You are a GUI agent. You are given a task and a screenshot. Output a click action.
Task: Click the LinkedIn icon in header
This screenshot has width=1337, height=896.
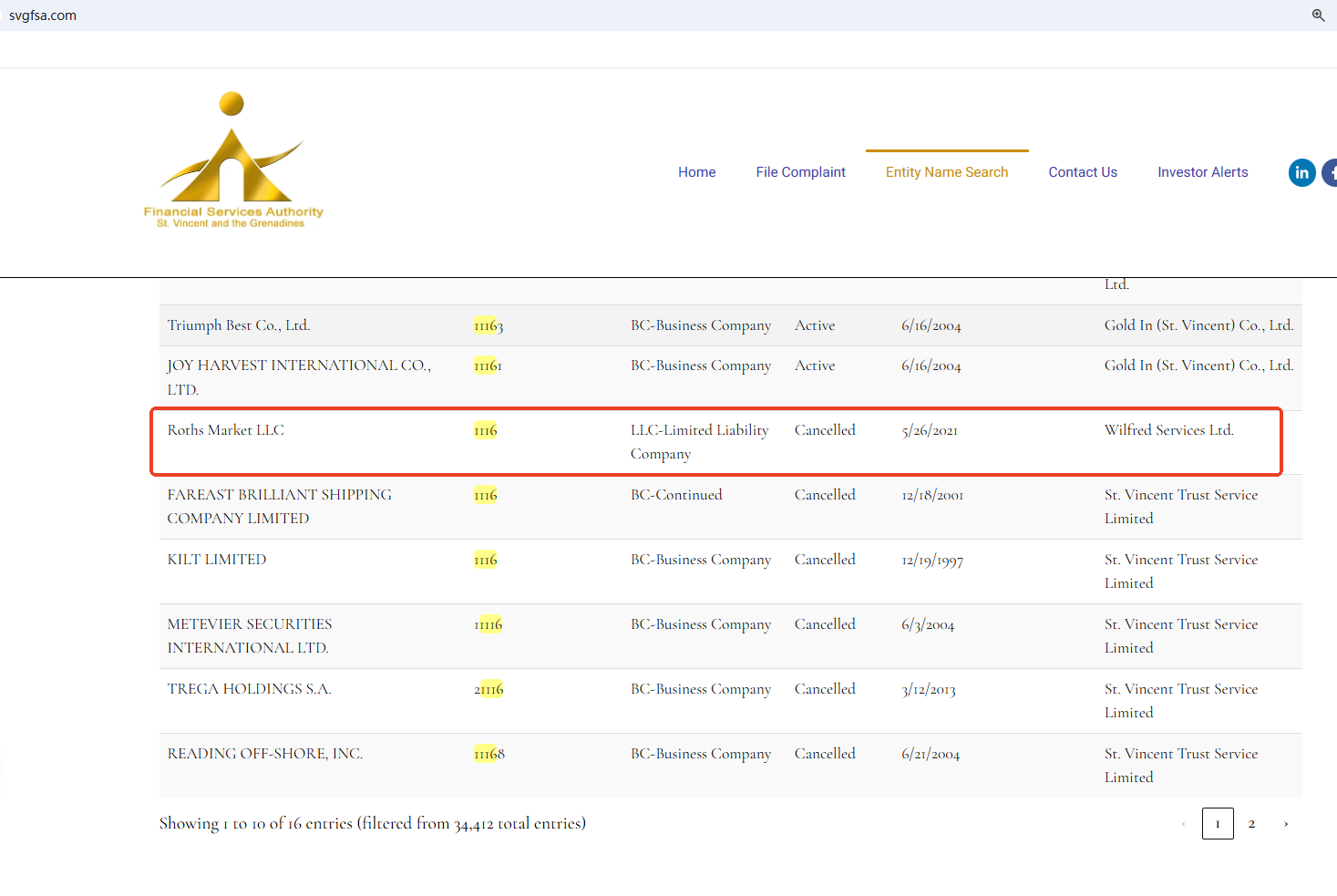tap(1301, 172)
